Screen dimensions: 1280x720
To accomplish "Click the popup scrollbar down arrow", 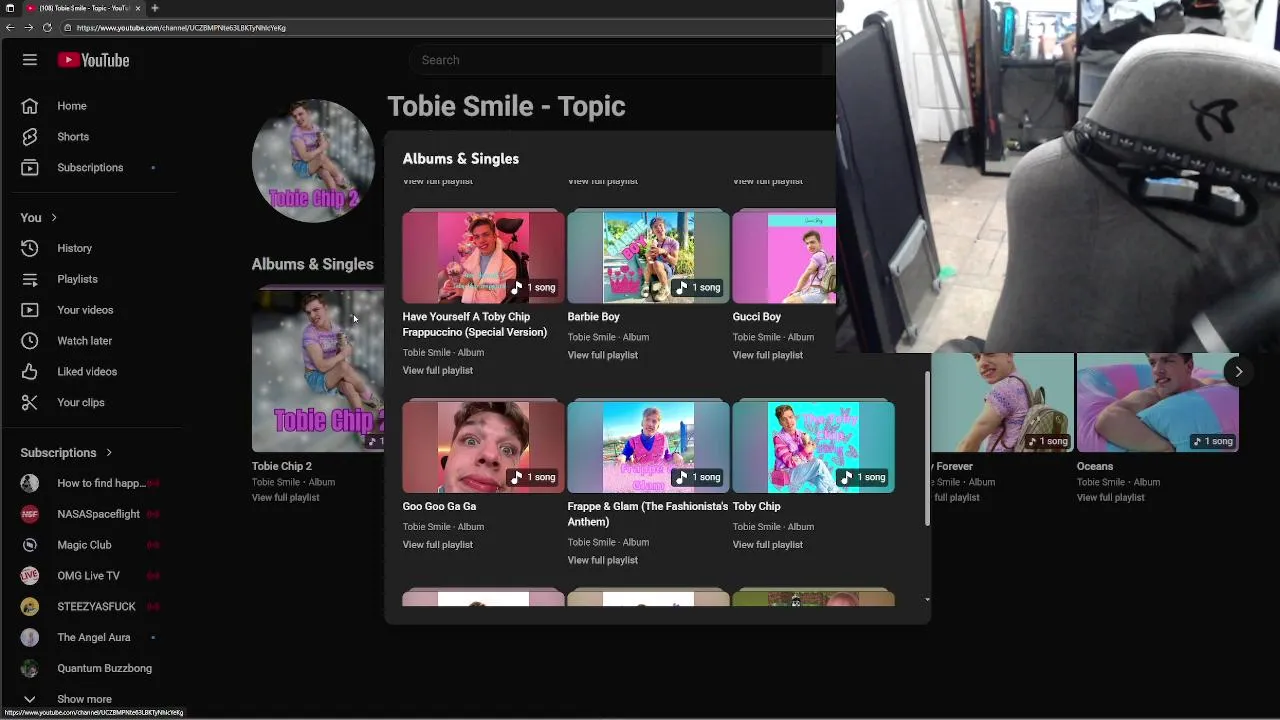I will pos(927,600).
